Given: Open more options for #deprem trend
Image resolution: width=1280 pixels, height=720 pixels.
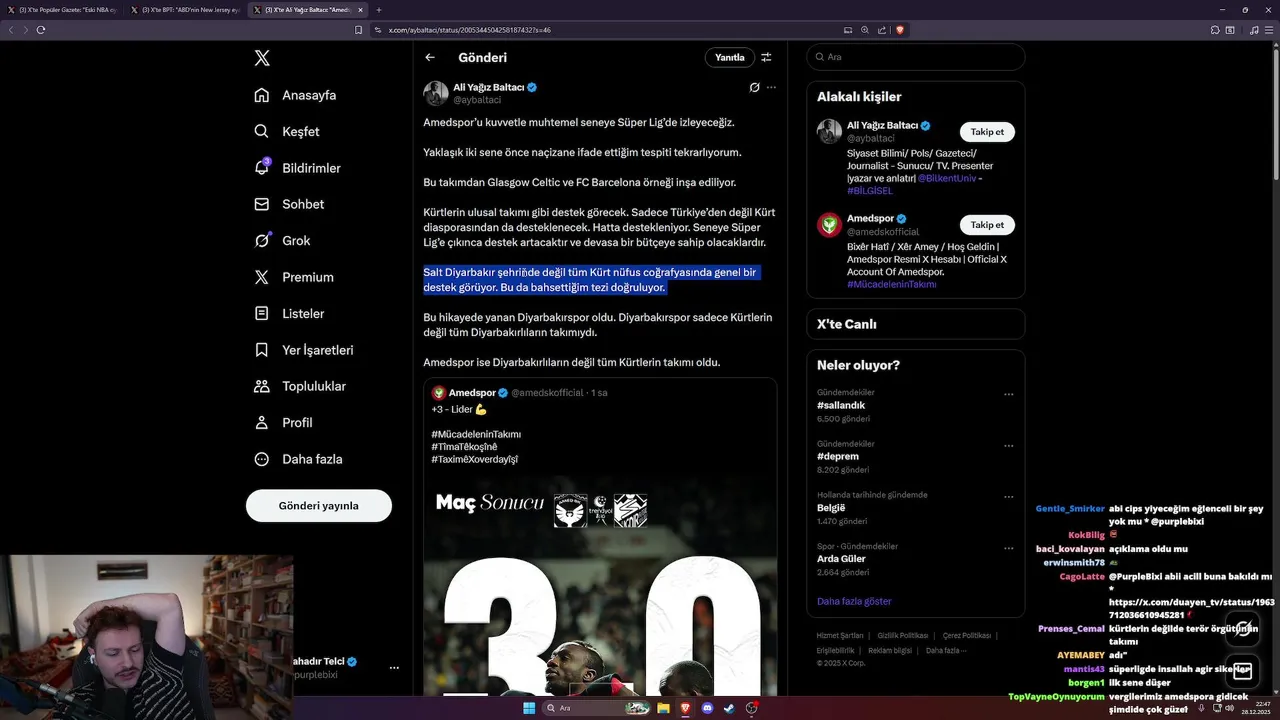Looking at the screenshot, I should 1009,445.
